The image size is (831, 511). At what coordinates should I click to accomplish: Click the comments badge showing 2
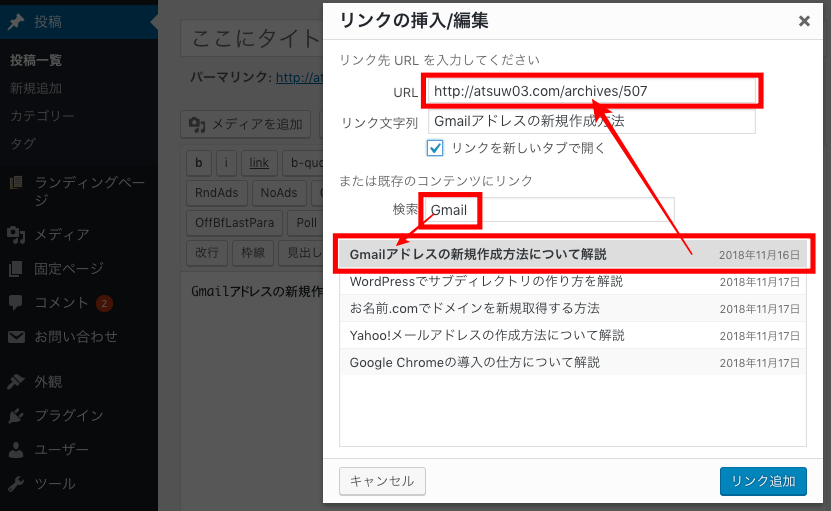tap(104, 303)
